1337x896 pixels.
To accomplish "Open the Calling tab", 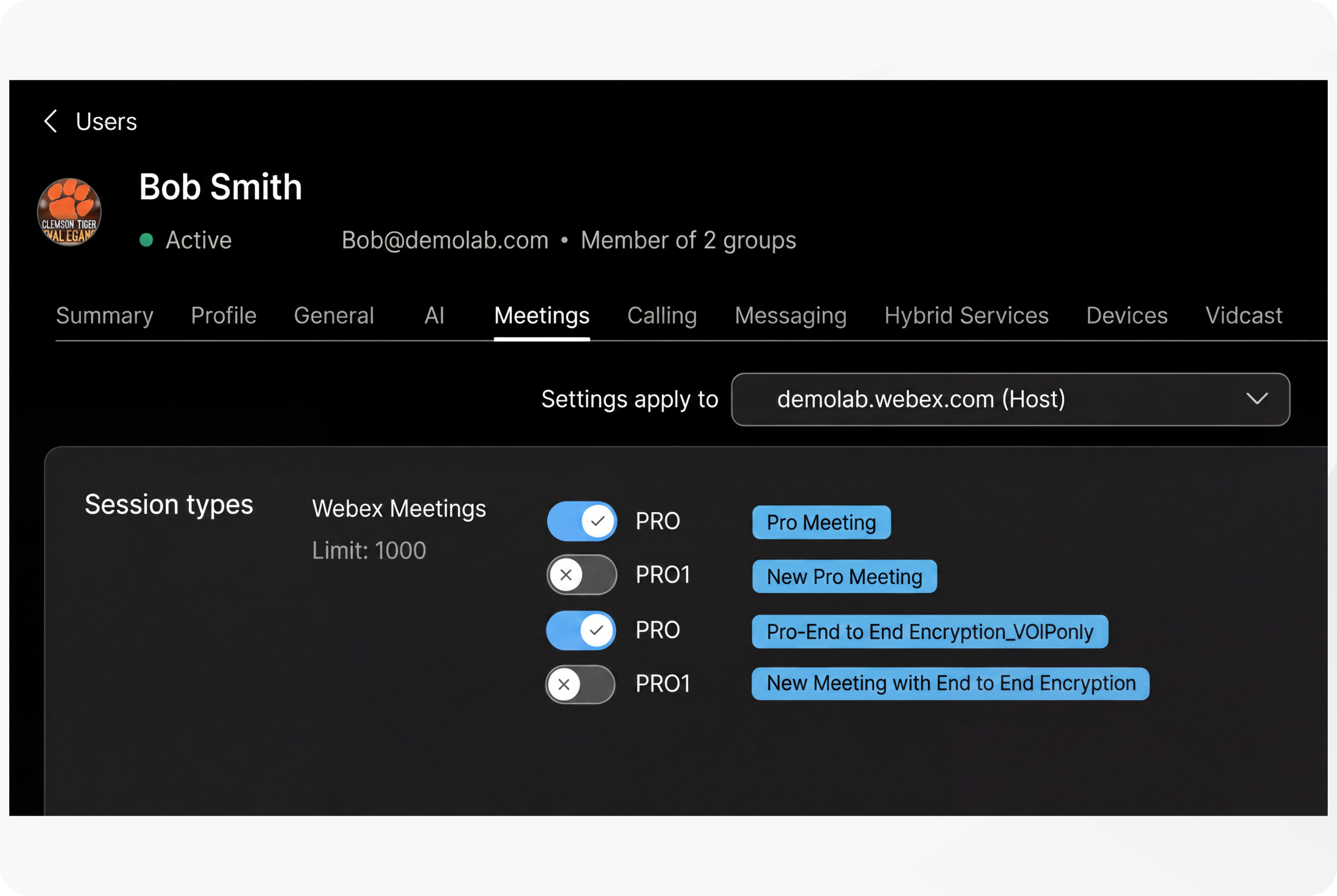I will (662, 315).
